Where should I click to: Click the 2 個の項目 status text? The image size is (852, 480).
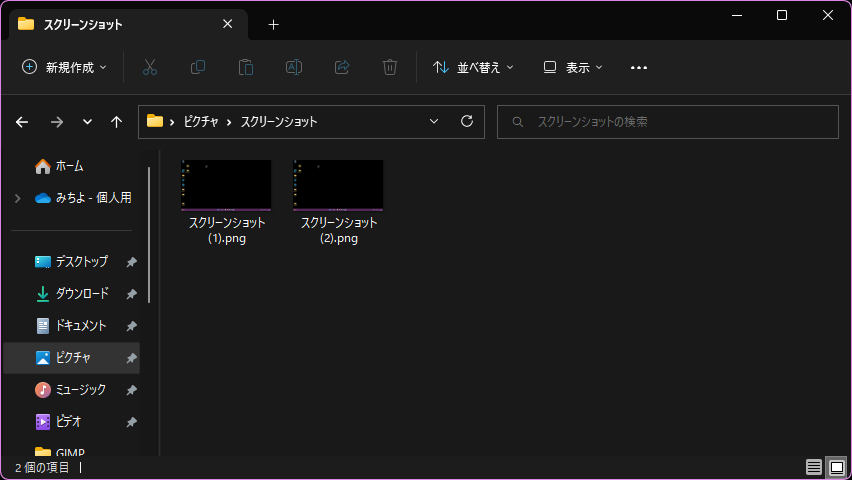(42, 467)
